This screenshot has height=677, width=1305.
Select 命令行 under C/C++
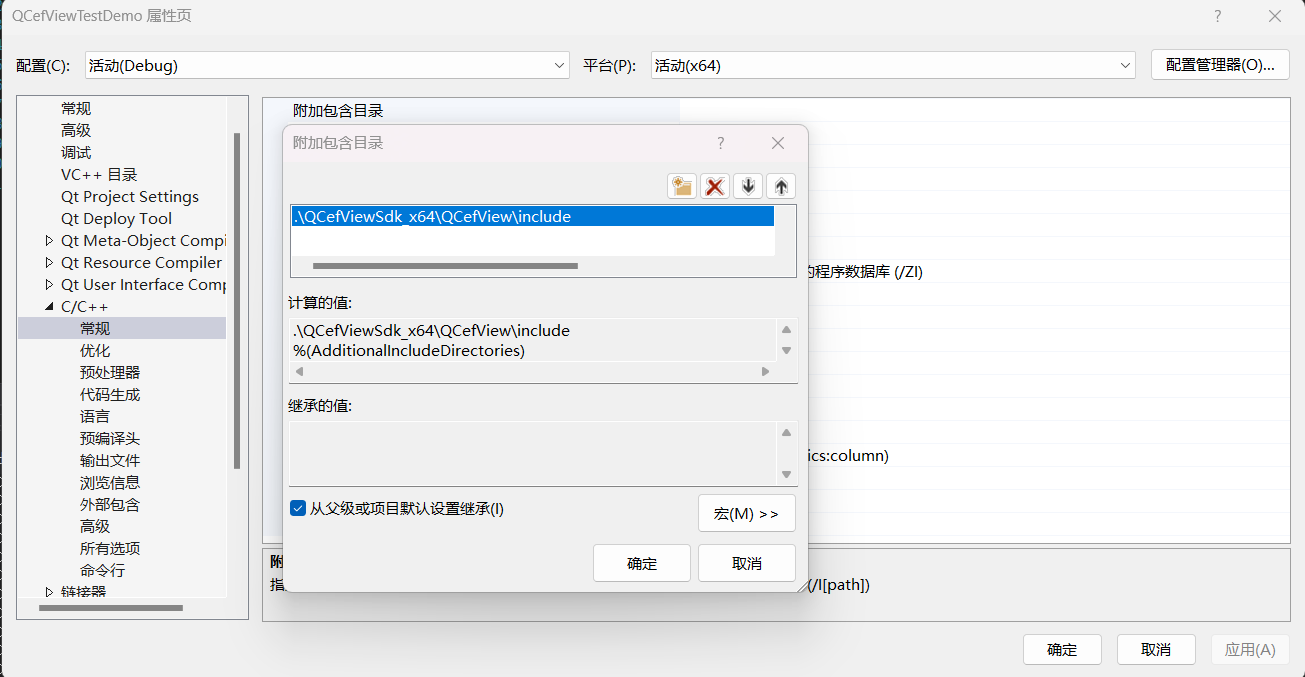[102, 570]
